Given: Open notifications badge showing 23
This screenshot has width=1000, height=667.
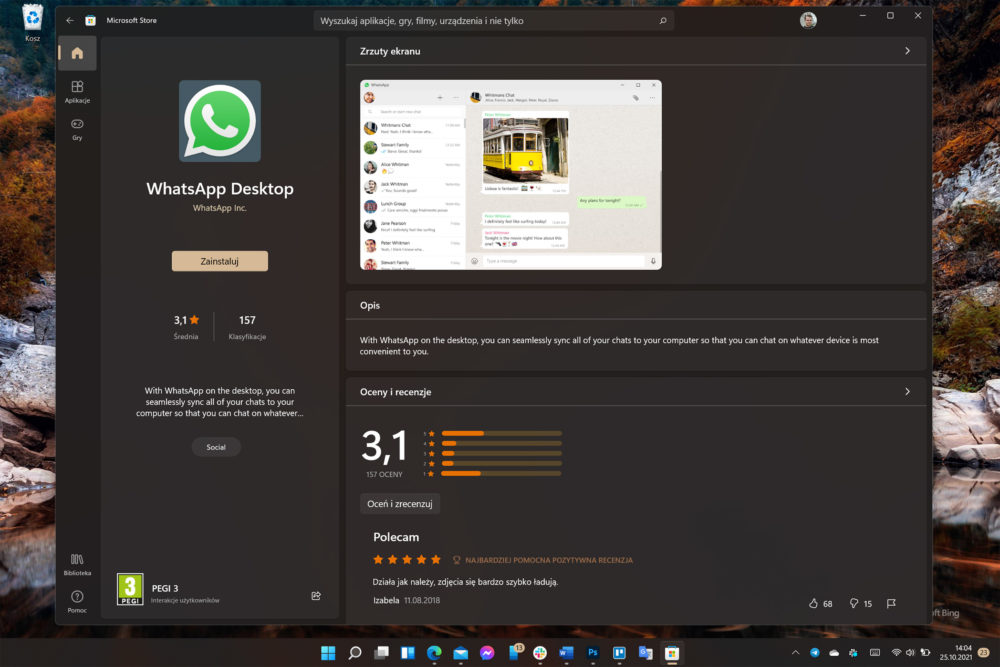Looking at the screenshot, I should 984,652.
